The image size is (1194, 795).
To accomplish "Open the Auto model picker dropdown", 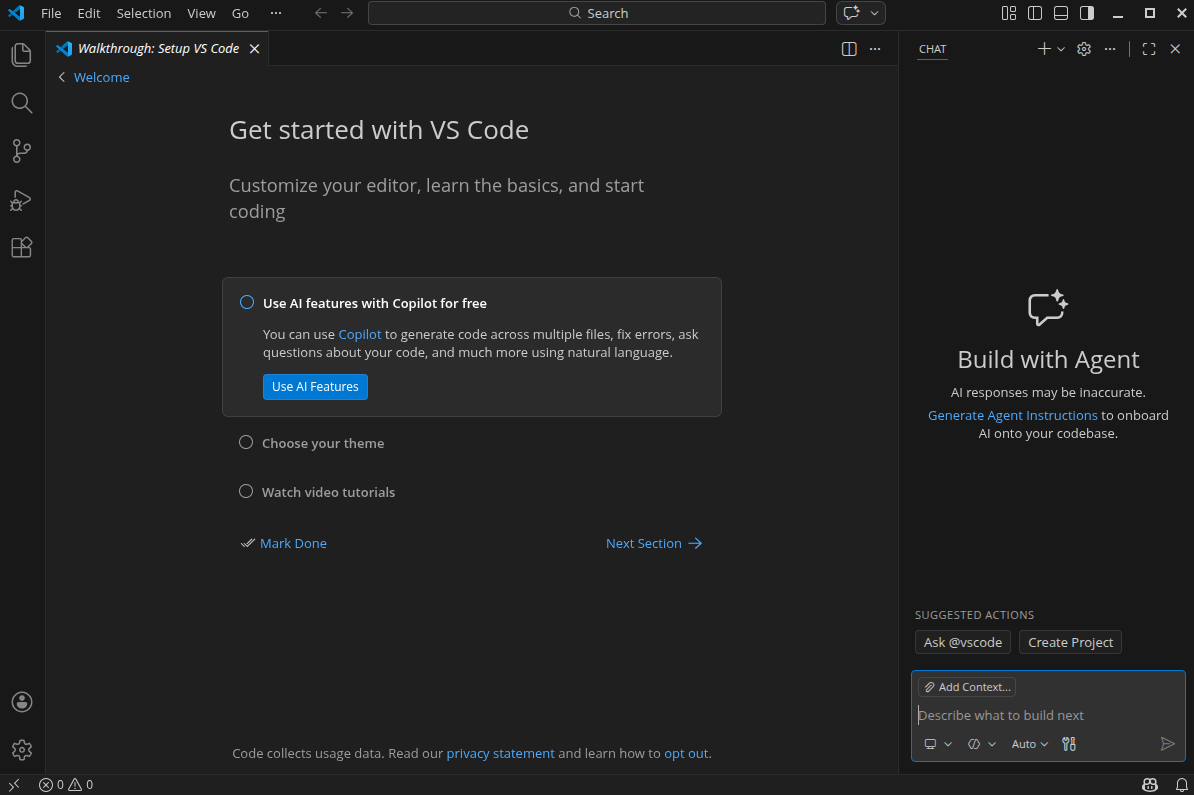I will [x=1029, y=744].
